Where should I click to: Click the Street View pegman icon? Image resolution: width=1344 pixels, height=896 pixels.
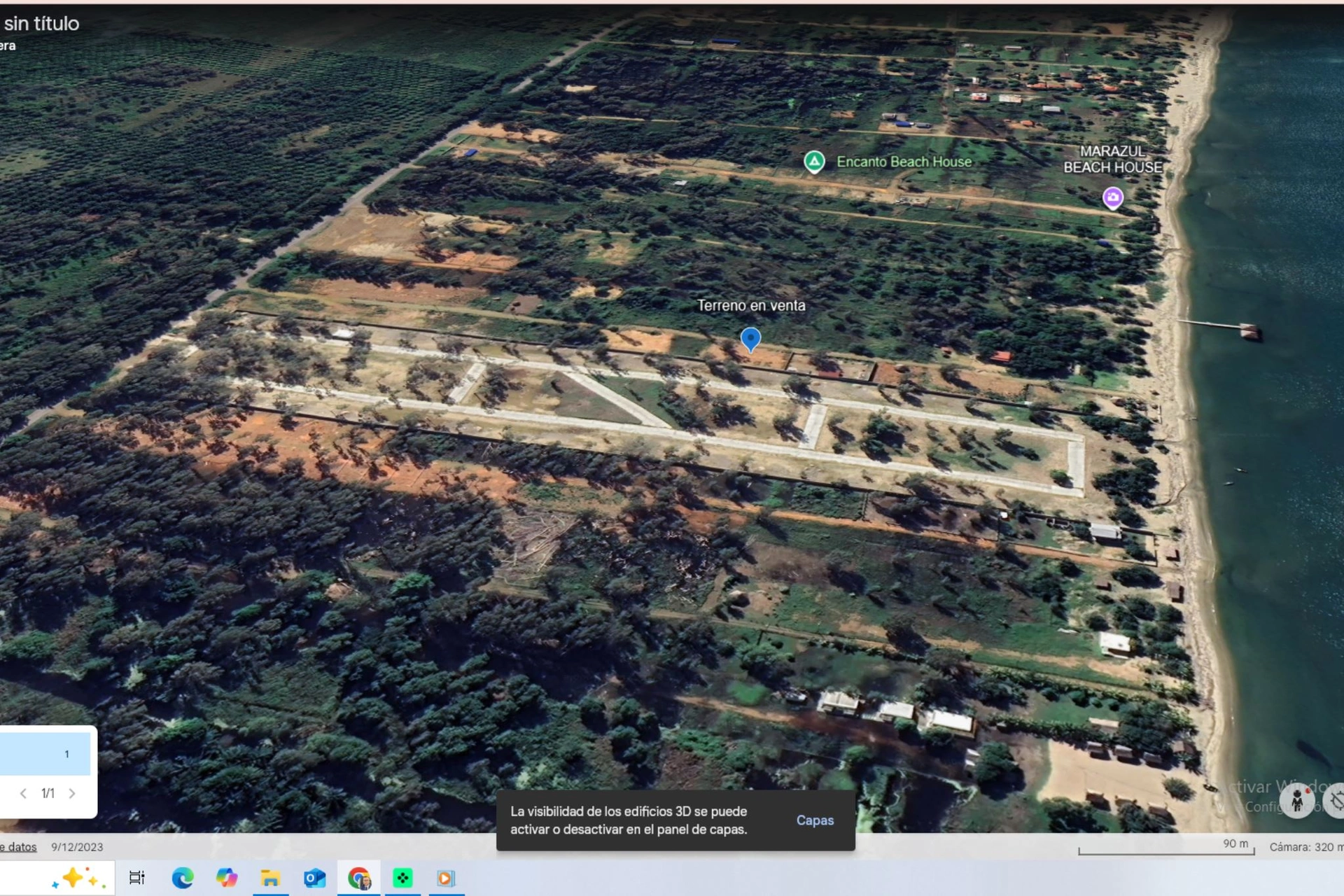coord(1296,799)
